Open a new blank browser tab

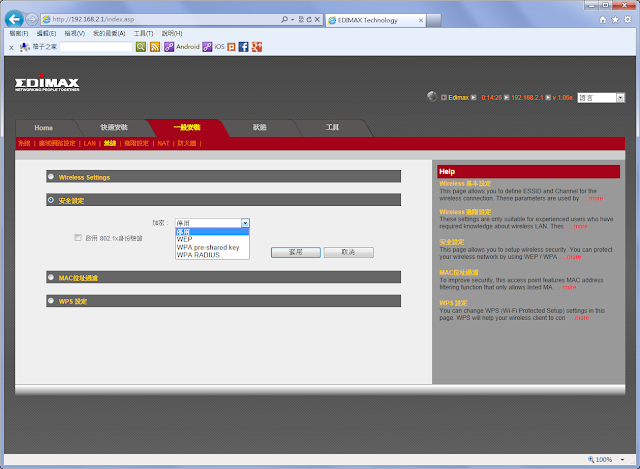433,20
